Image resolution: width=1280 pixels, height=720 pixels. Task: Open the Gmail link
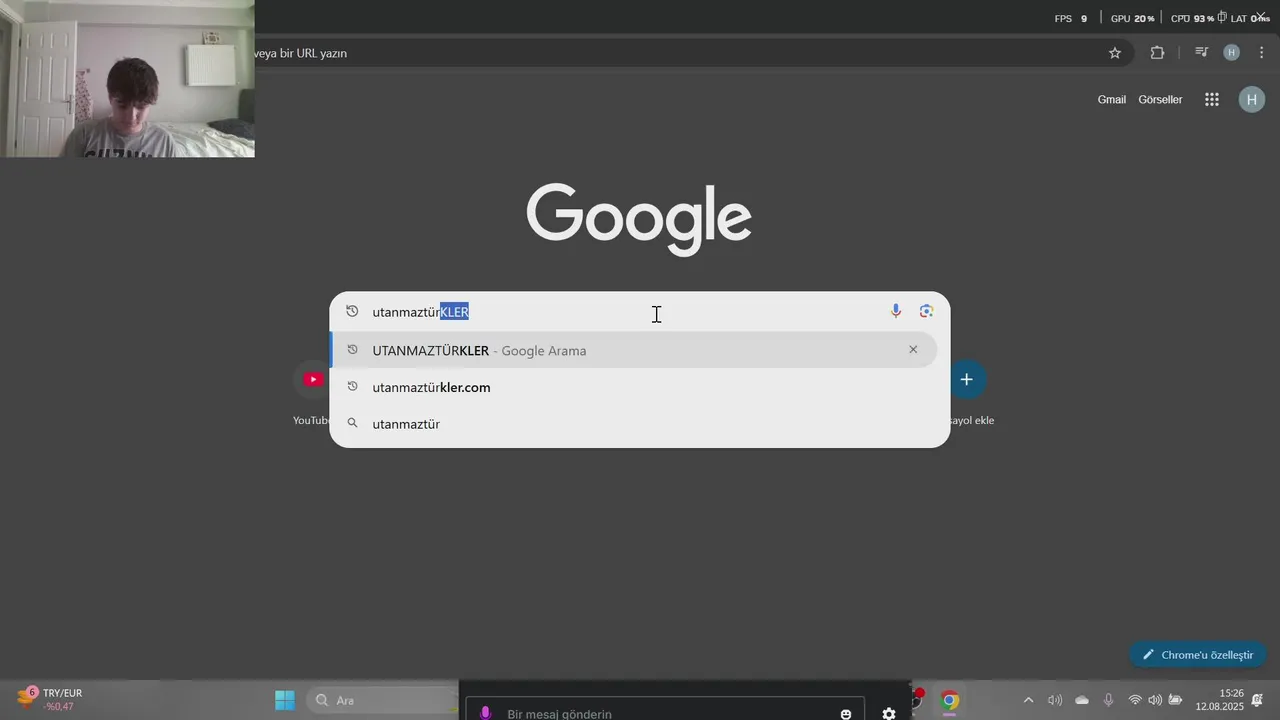[1112, 99]
